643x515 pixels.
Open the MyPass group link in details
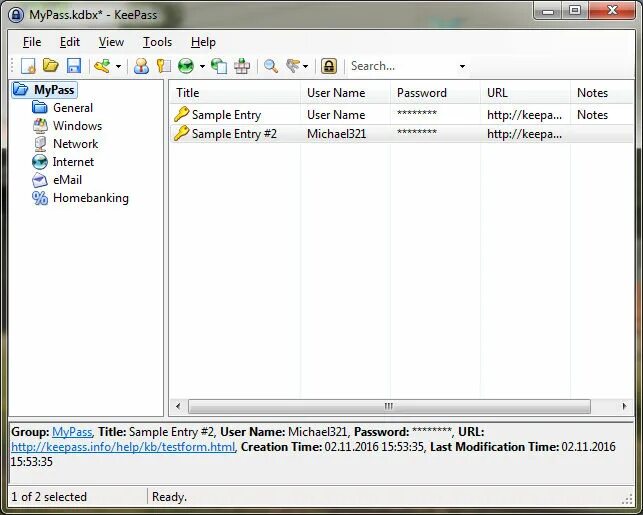[72, 432]
